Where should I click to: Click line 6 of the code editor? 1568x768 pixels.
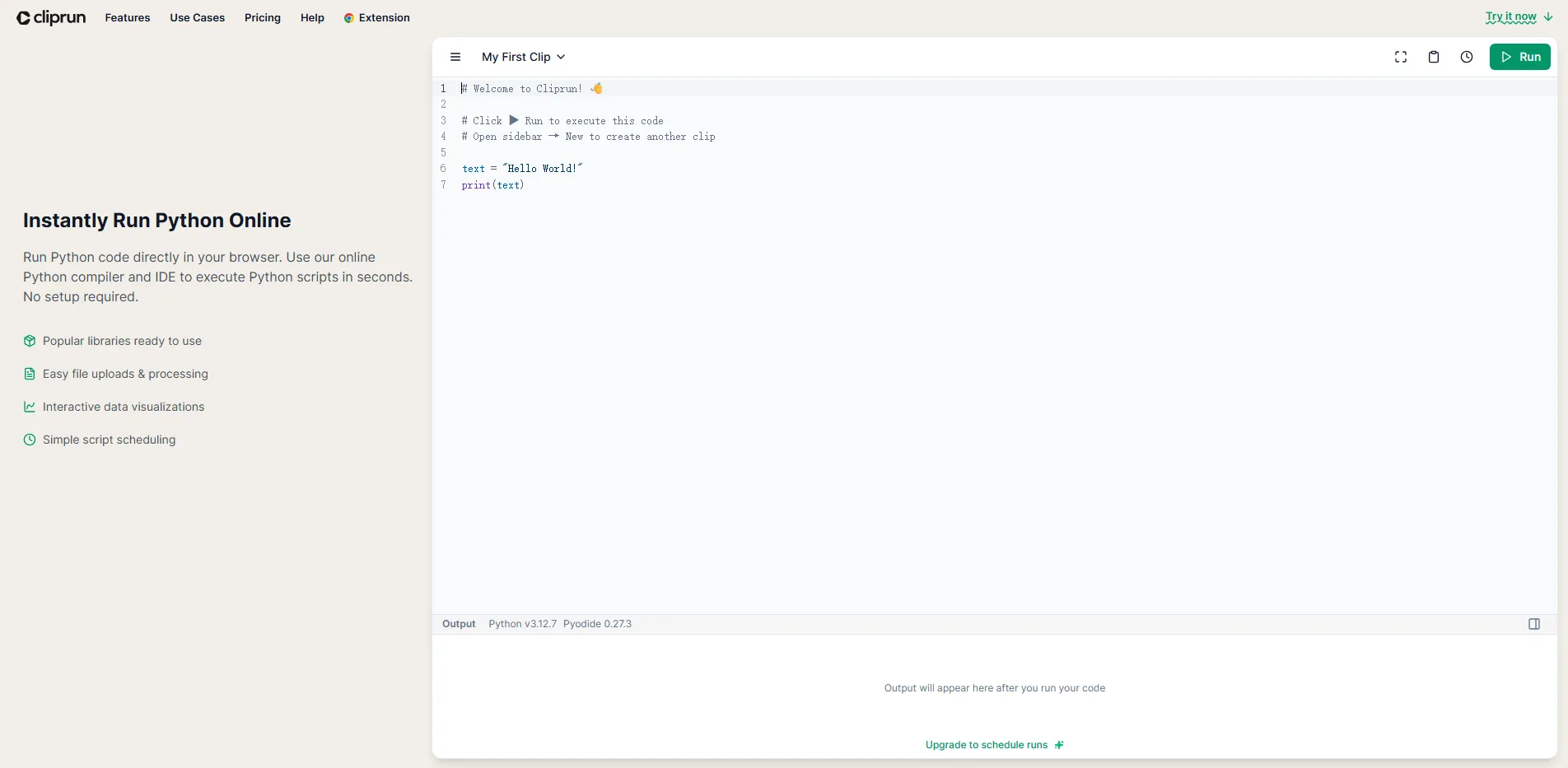[523, 168]
